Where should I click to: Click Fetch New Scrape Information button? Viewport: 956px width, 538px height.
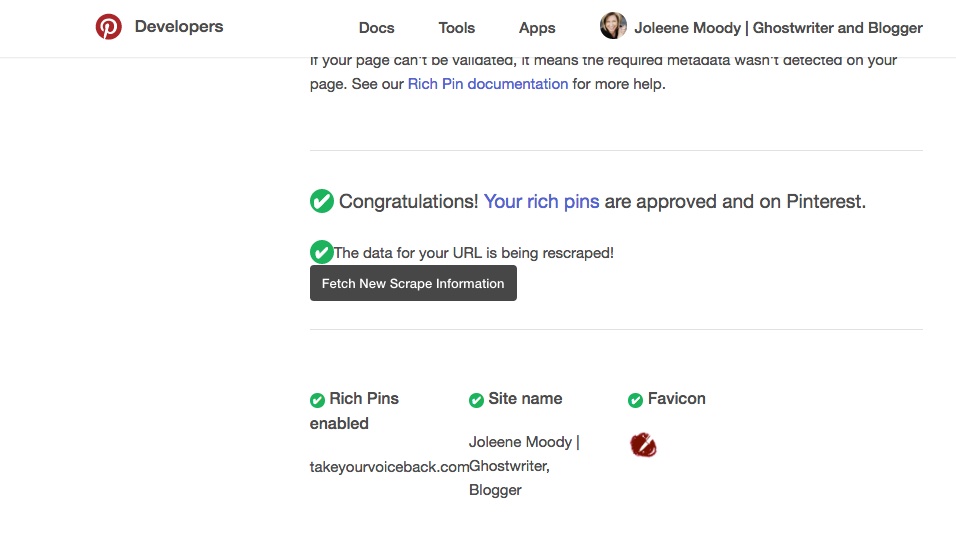[413, 283]
